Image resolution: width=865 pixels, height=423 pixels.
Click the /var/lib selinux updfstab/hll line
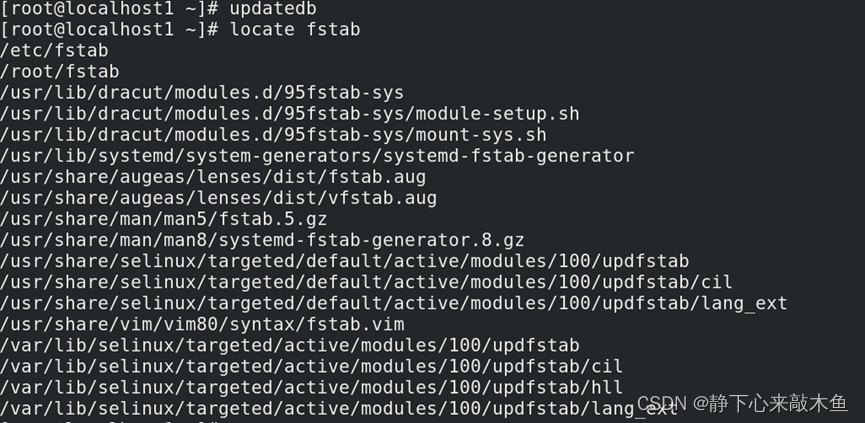point(312,387)
